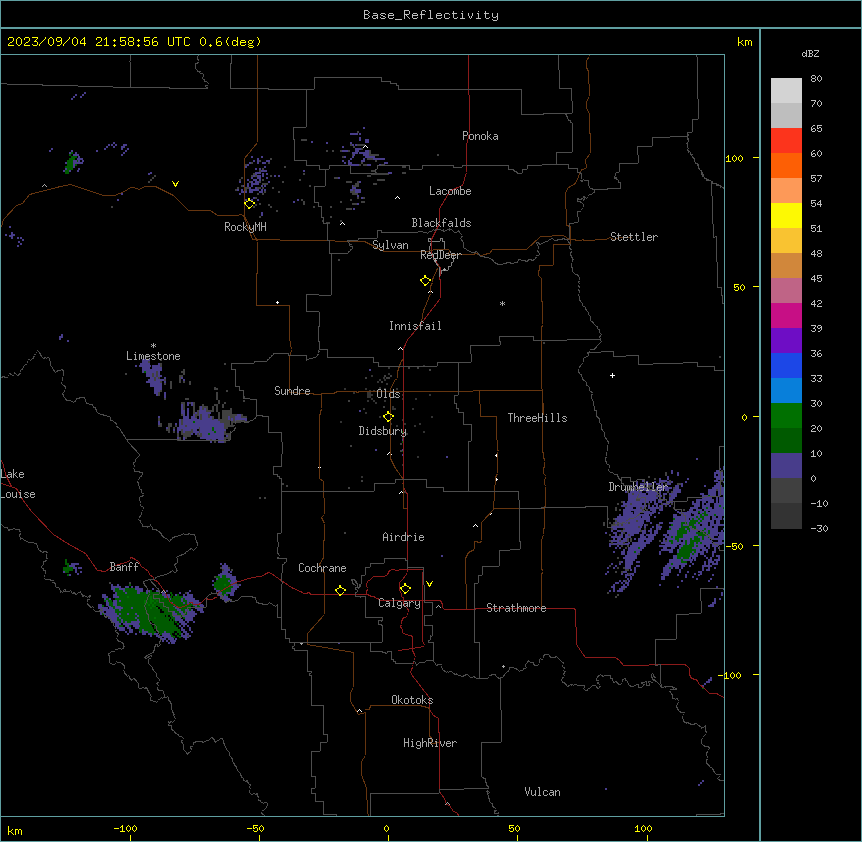
Task: Click the green echo cluster south of Banff
Action: [151, 611]
